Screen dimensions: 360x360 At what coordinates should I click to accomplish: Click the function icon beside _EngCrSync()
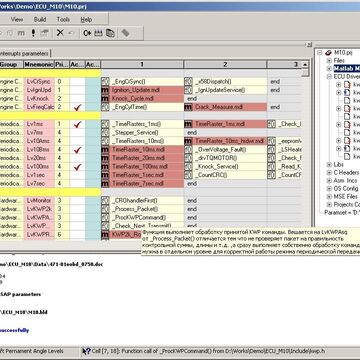pos(105,81)
